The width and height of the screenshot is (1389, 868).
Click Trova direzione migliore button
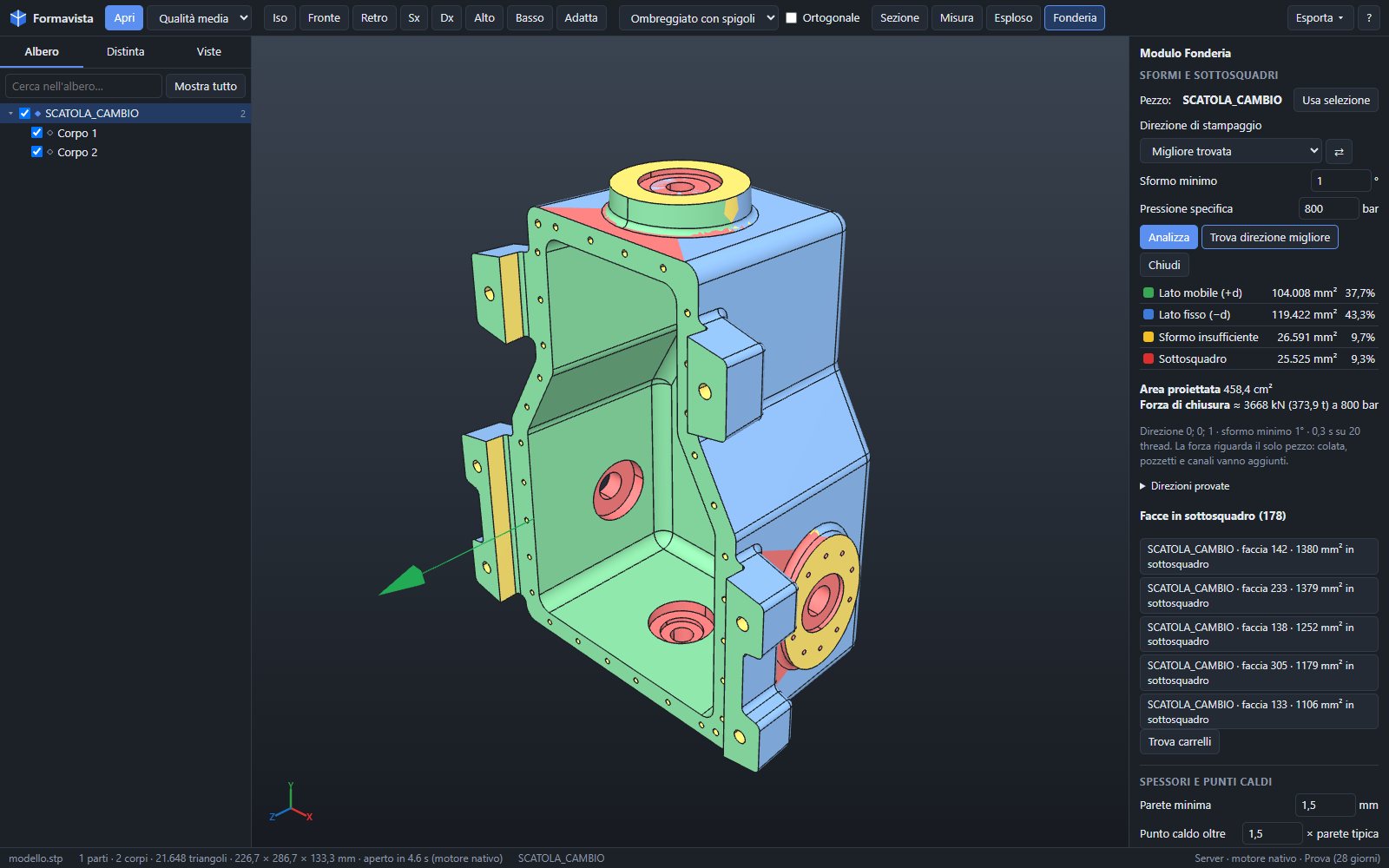tap(1269, 237)
